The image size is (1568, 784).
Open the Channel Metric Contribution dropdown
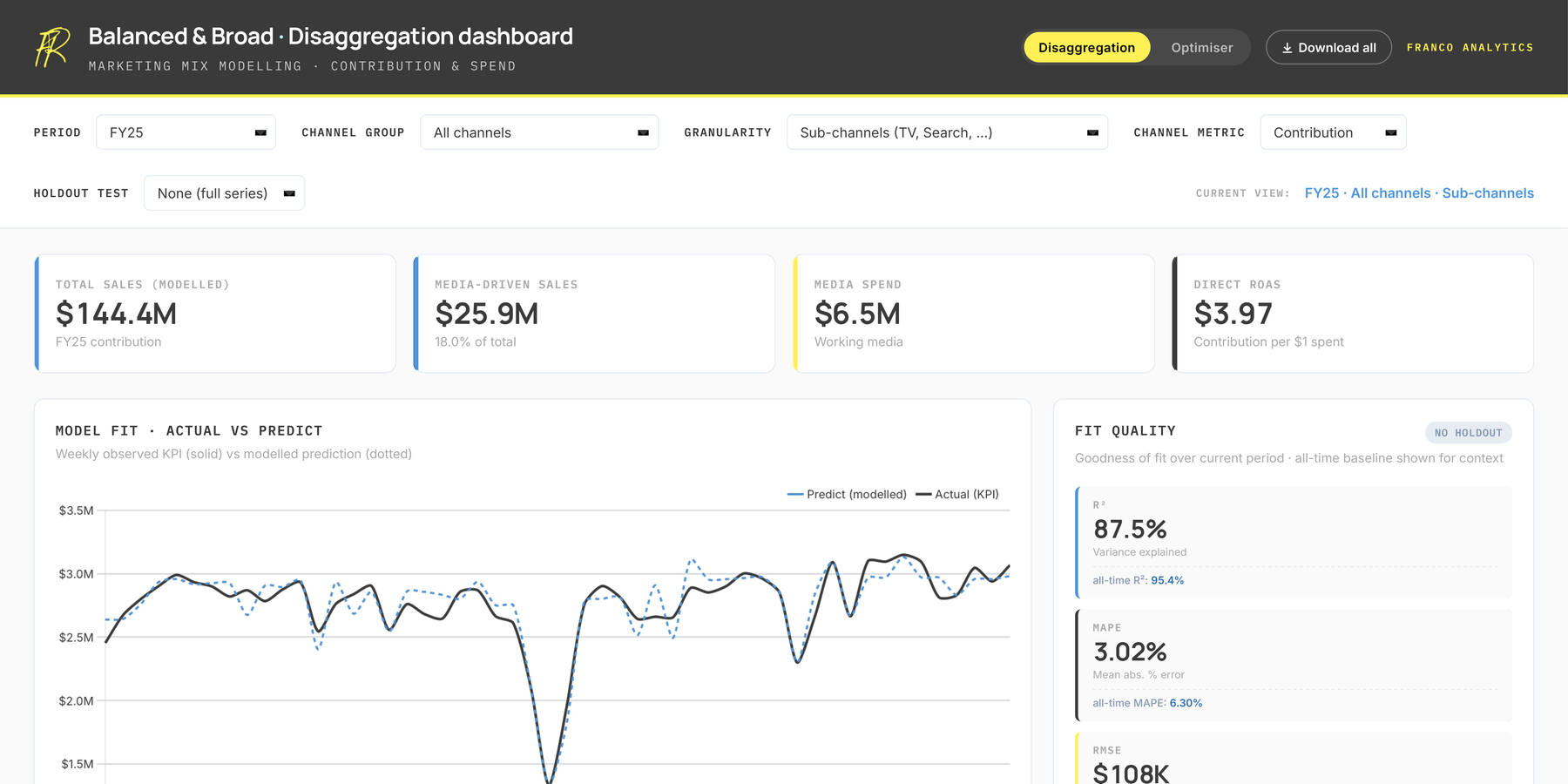click(1333, 132)
